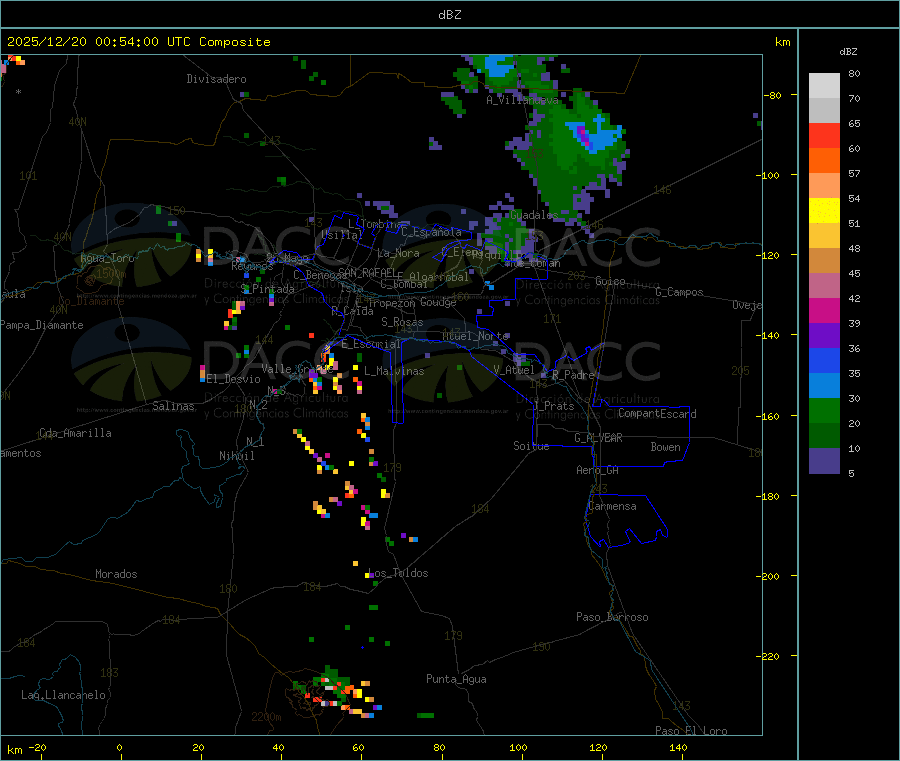Click the Nihuil location label

coord(236,456)
